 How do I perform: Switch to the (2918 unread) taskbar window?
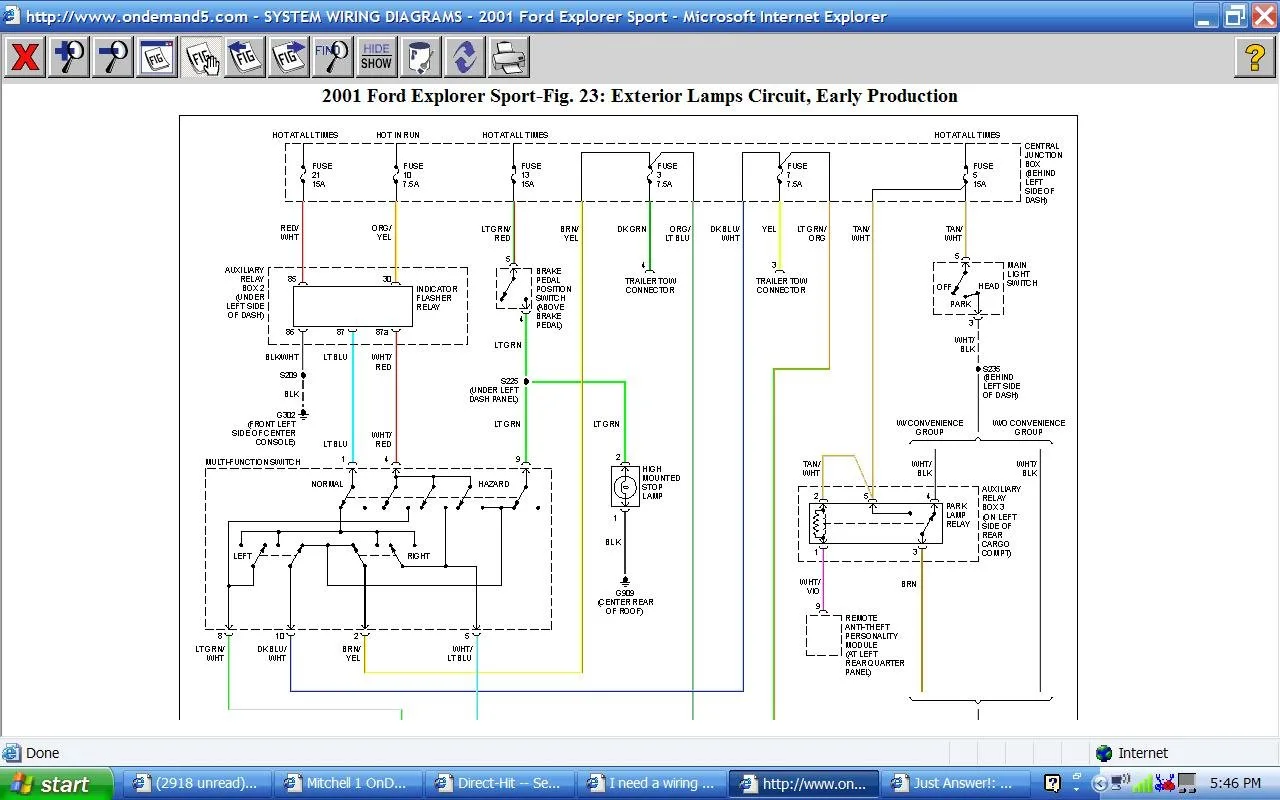coord(199,783)
